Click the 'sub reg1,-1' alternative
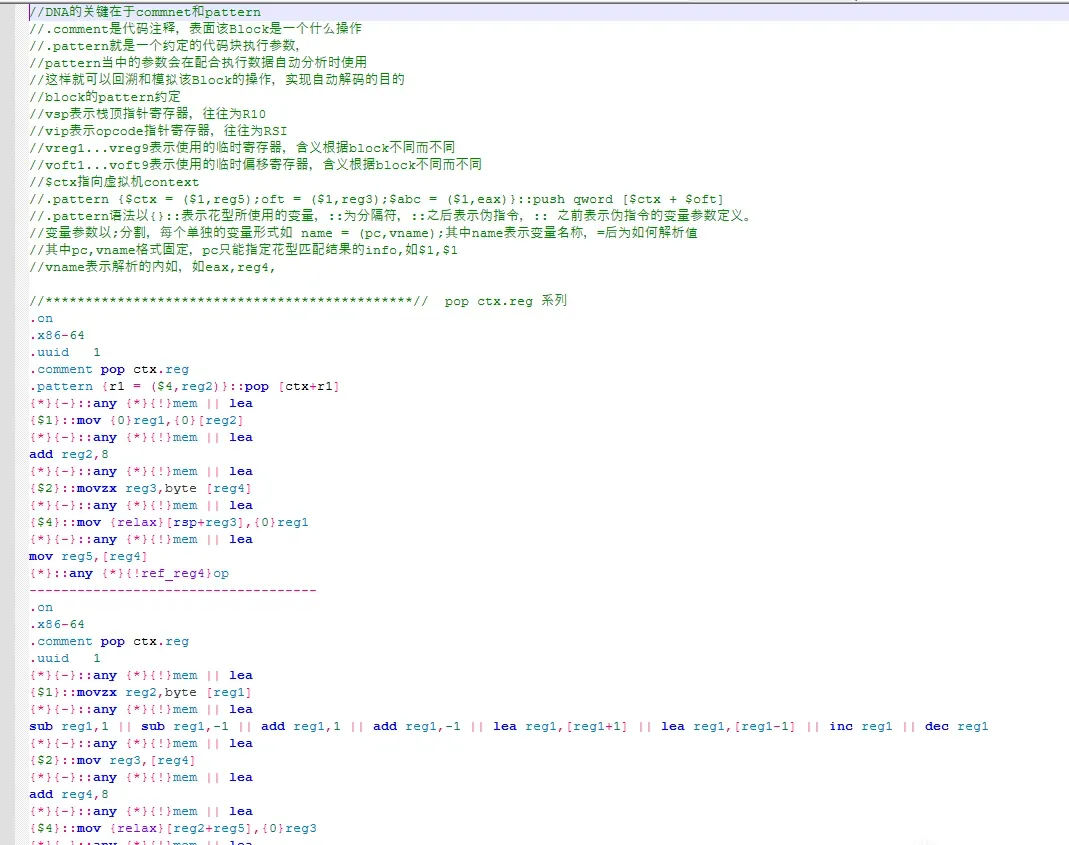 coord(185,726)
